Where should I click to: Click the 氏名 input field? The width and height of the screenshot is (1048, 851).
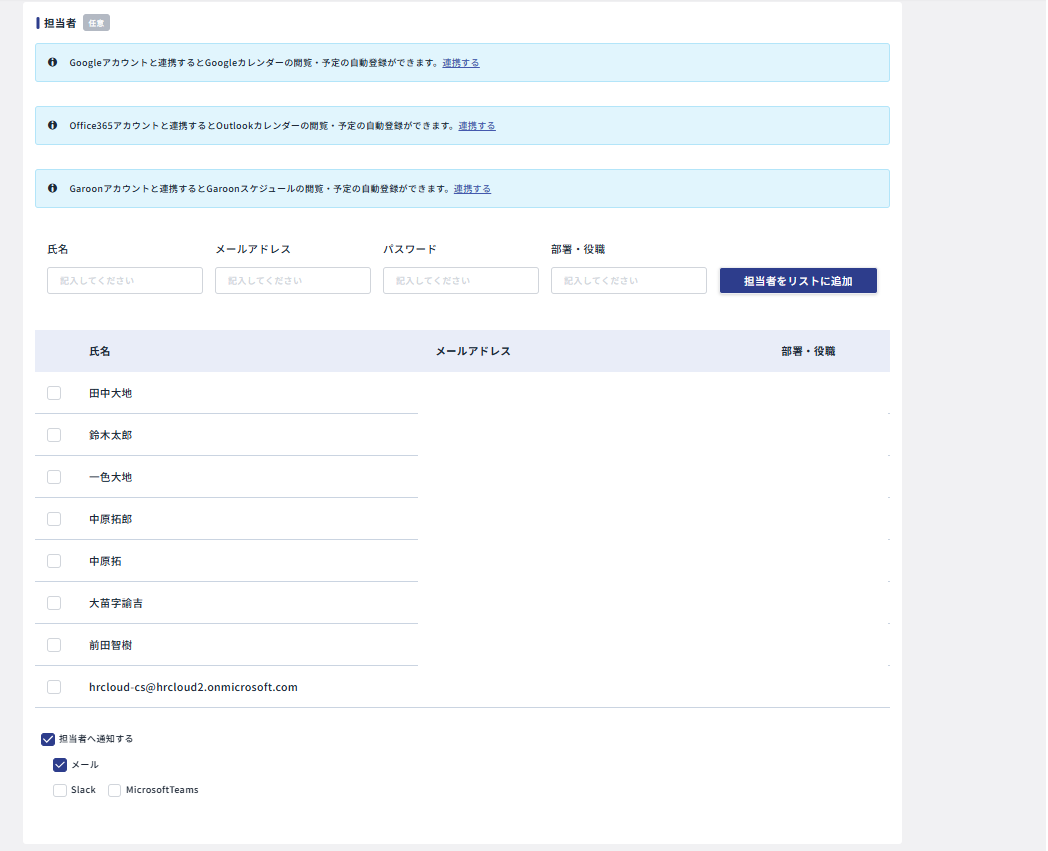[x=125, y=281]
